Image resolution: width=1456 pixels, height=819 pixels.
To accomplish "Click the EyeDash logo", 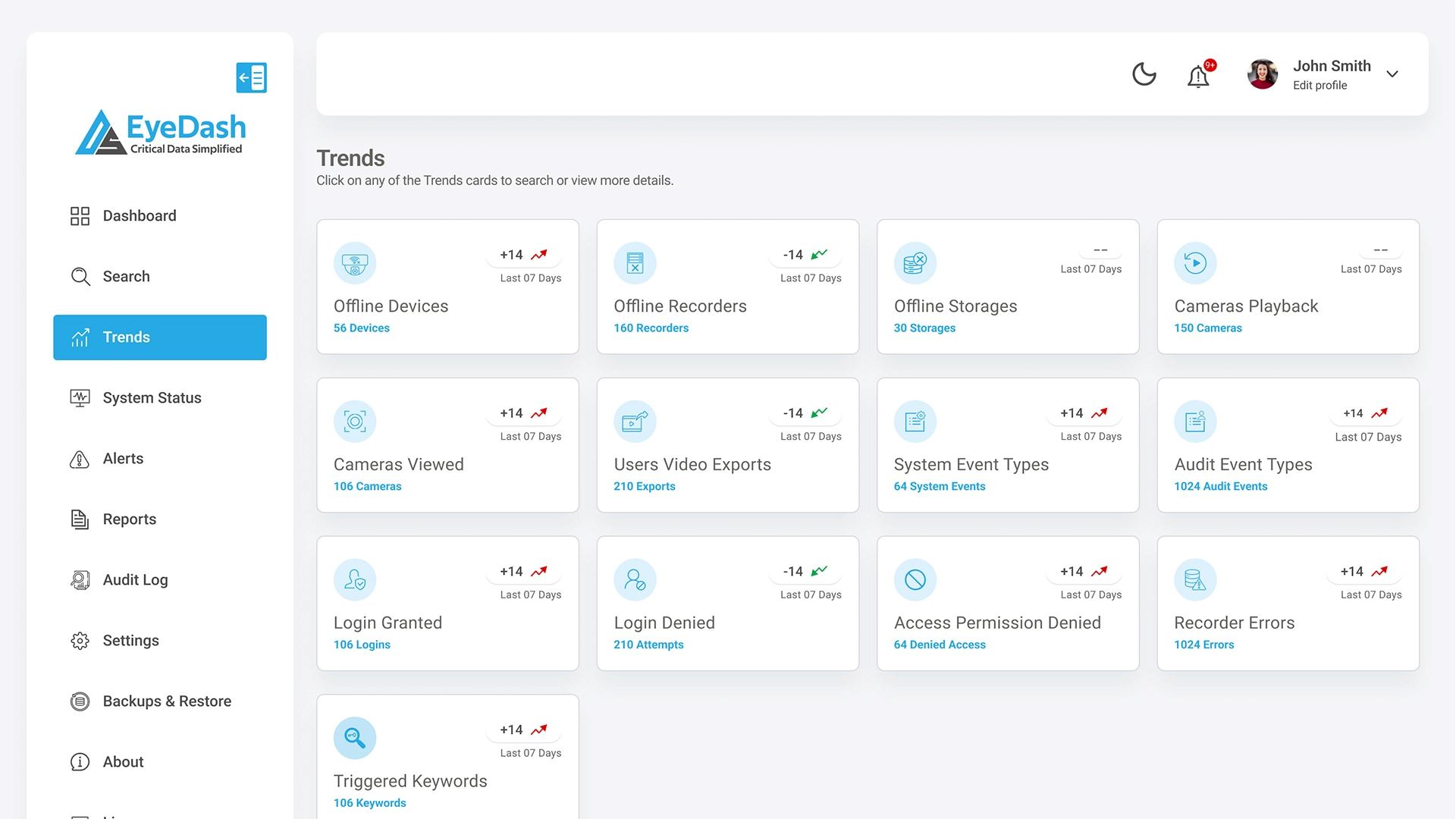I will 160,133.
